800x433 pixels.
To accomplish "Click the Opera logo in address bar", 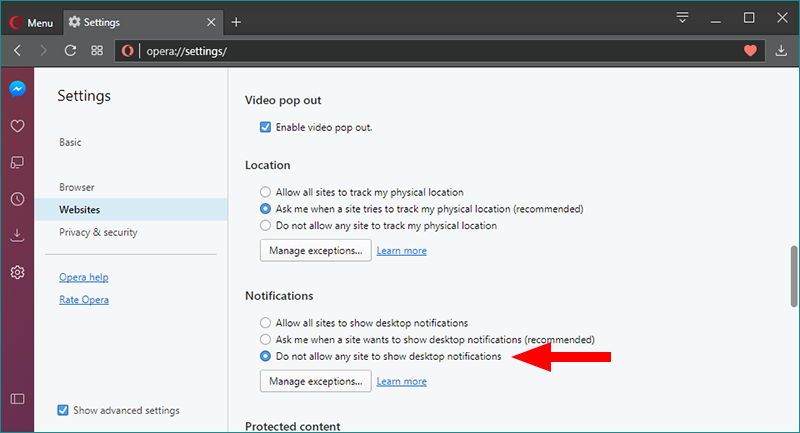I will (128, 50).
